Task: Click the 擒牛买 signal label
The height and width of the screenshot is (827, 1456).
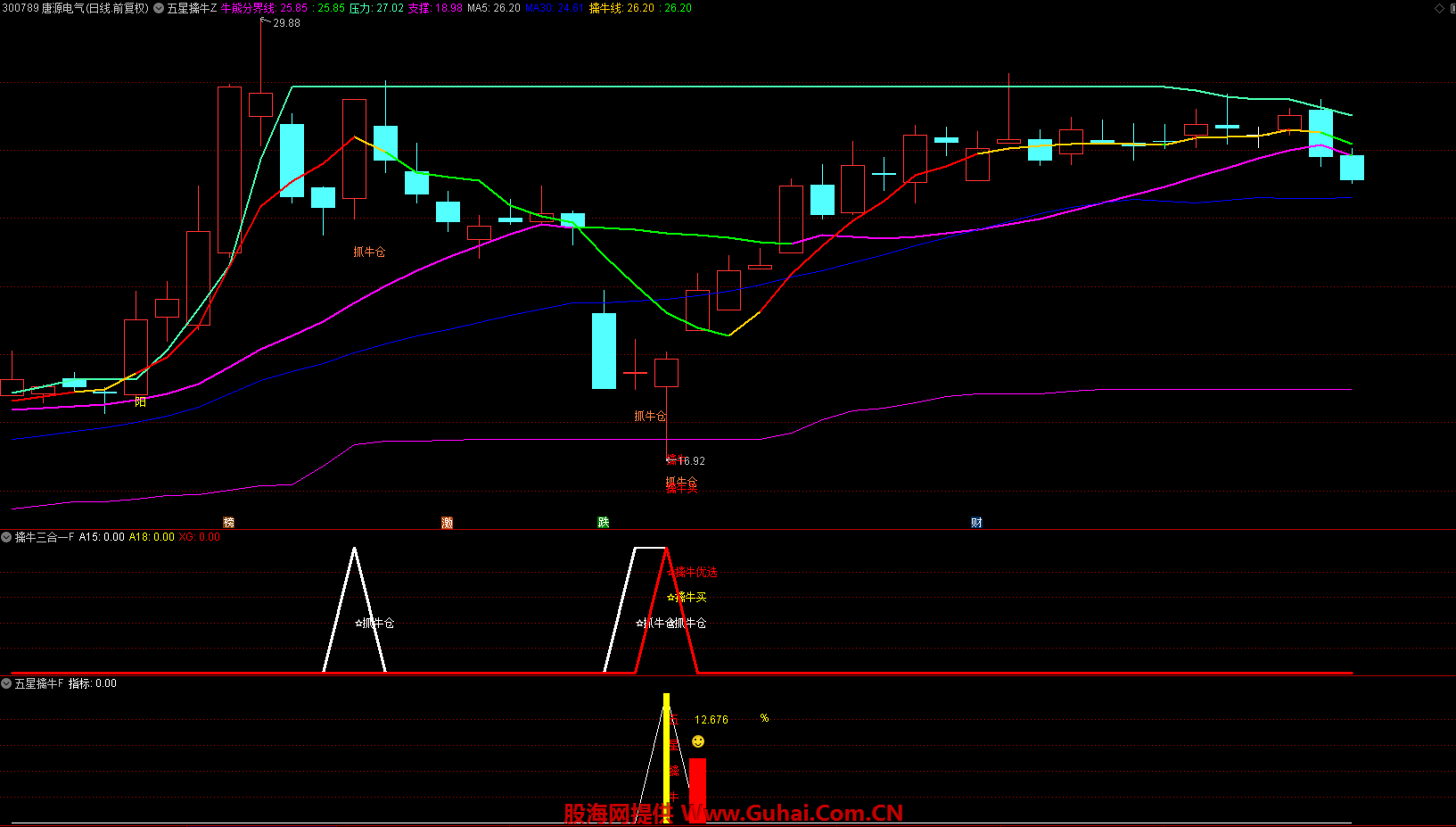Action: pos(687,597)
